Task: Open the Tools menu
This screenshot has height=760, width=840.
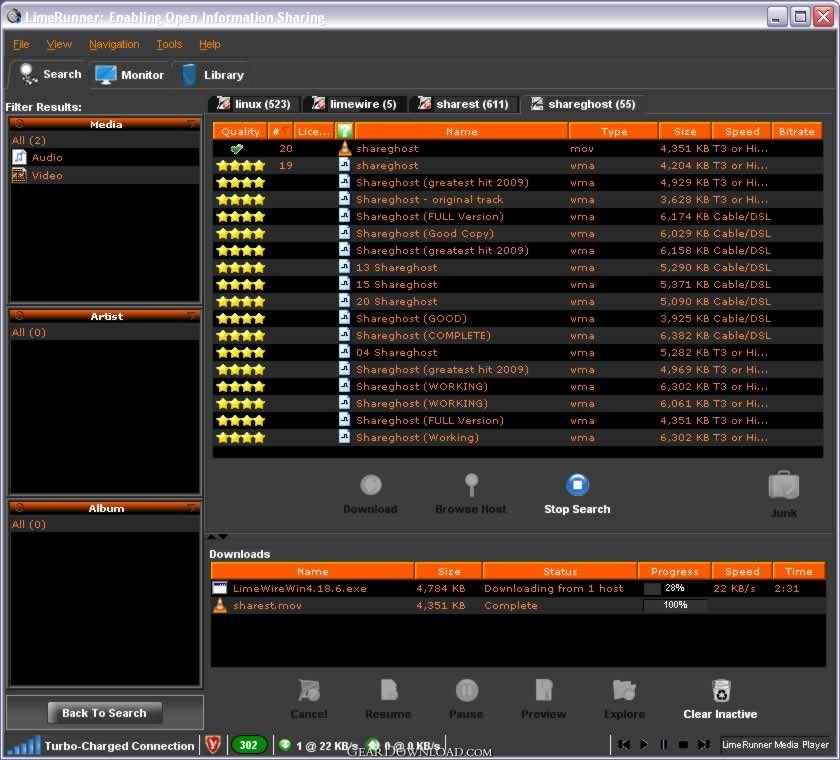Action: tap(169, 44)
